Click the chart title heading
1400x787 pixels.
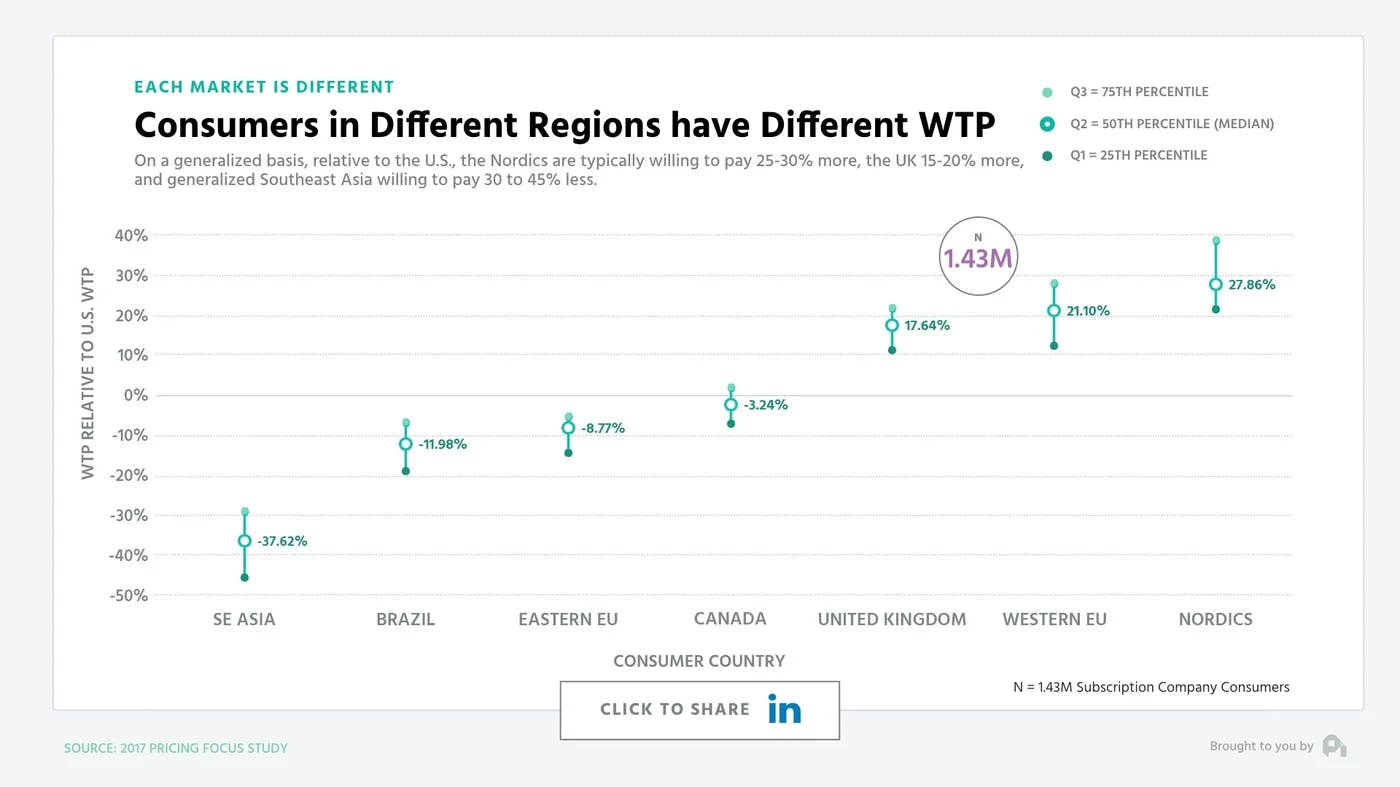(x=564, y=125)
